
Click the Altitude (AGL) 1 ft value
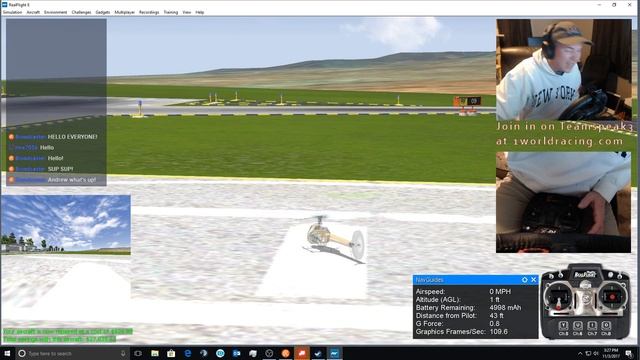pos(494,300)
